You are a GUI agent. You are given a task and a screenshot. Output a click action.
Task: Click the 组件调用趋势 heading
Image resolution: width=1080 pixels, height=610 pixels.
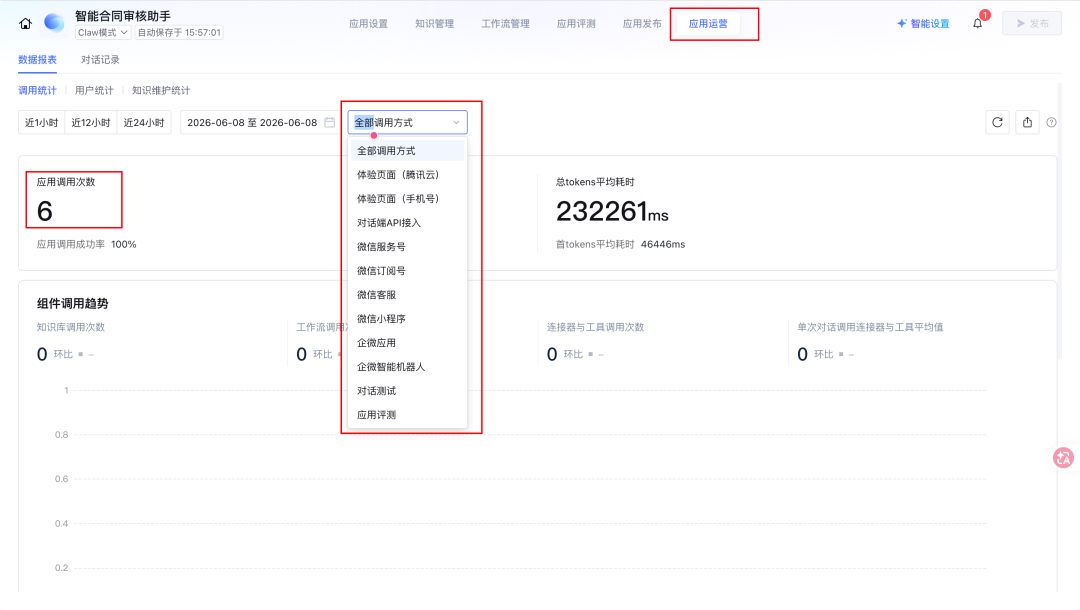(x=72, y=304)
